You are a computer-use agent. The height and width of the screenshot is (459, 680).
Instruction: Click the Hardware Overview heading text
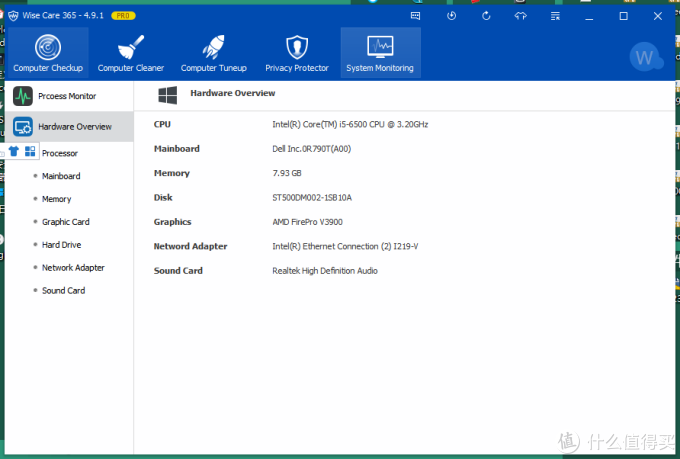(x=232, y=93)
